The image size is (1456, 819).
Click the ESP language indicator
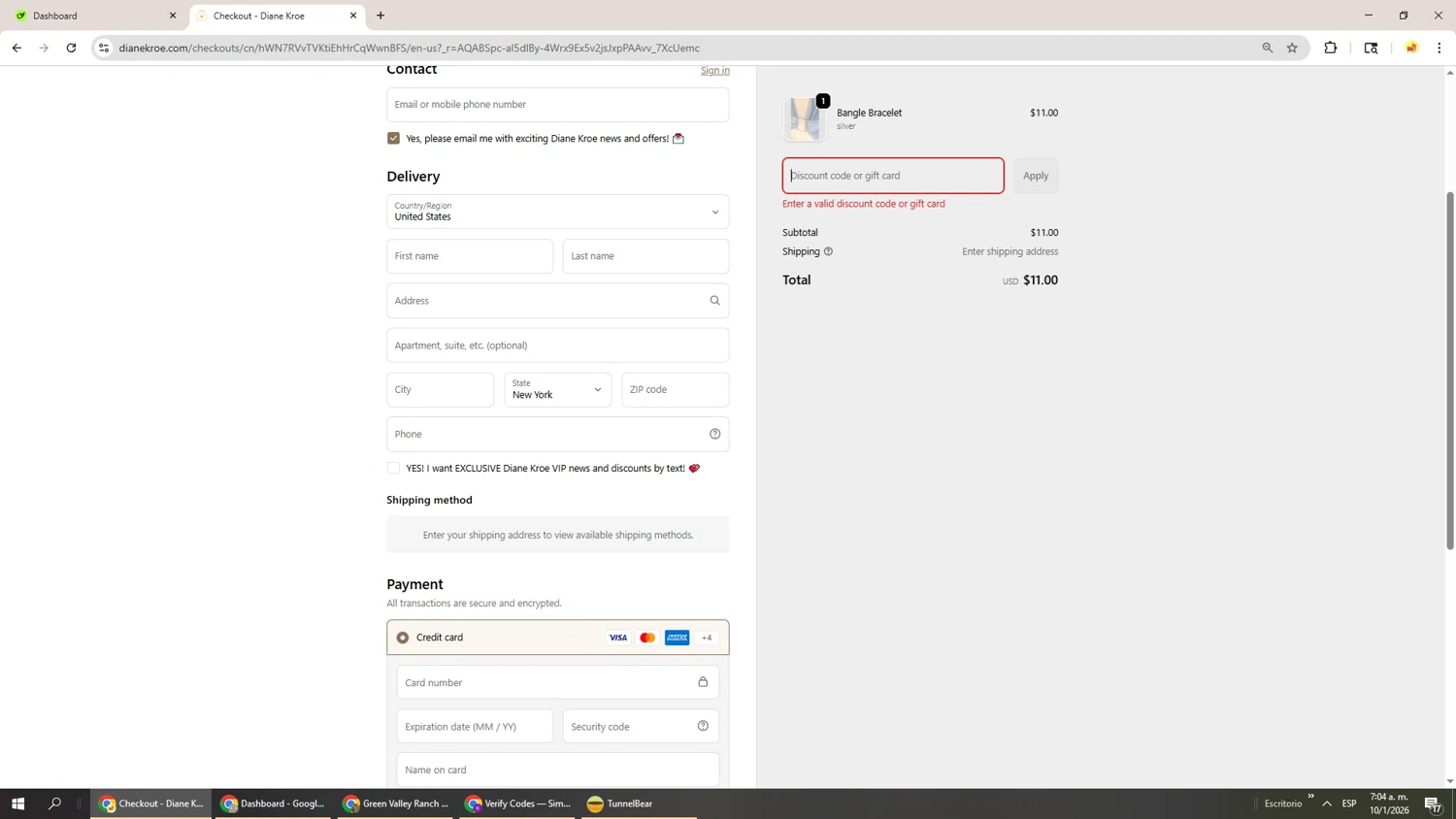(x=1349, y=803)
